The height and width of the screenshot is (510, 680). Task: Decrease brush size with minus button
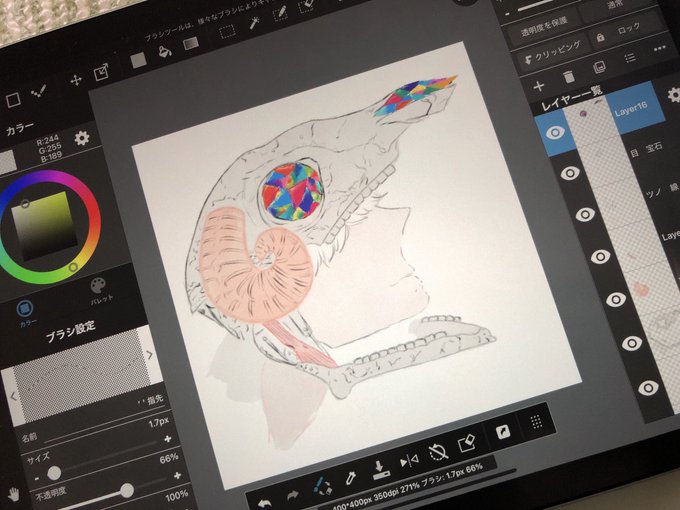pos(37,478)
